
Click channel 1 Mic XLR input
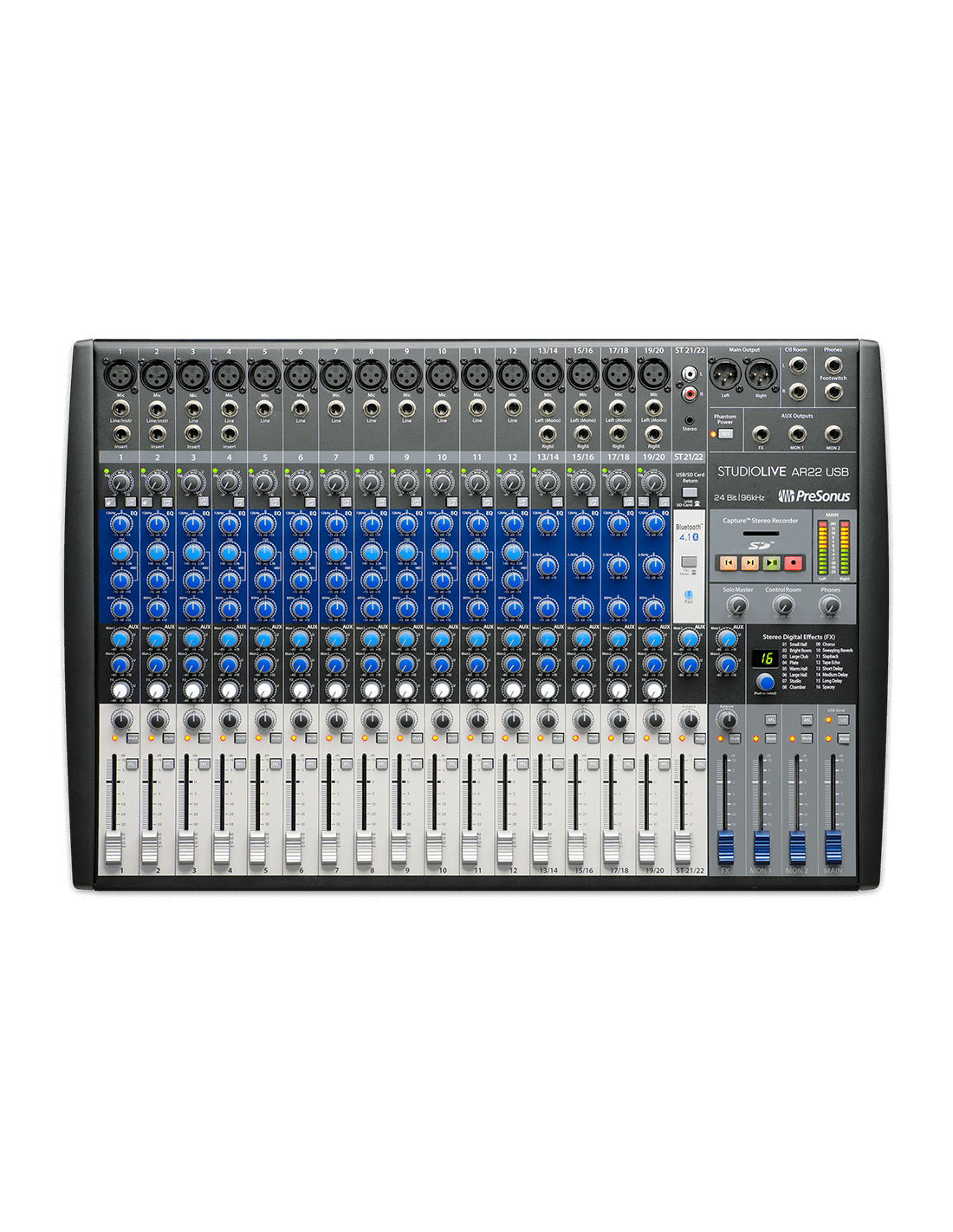tap(121, 375)
